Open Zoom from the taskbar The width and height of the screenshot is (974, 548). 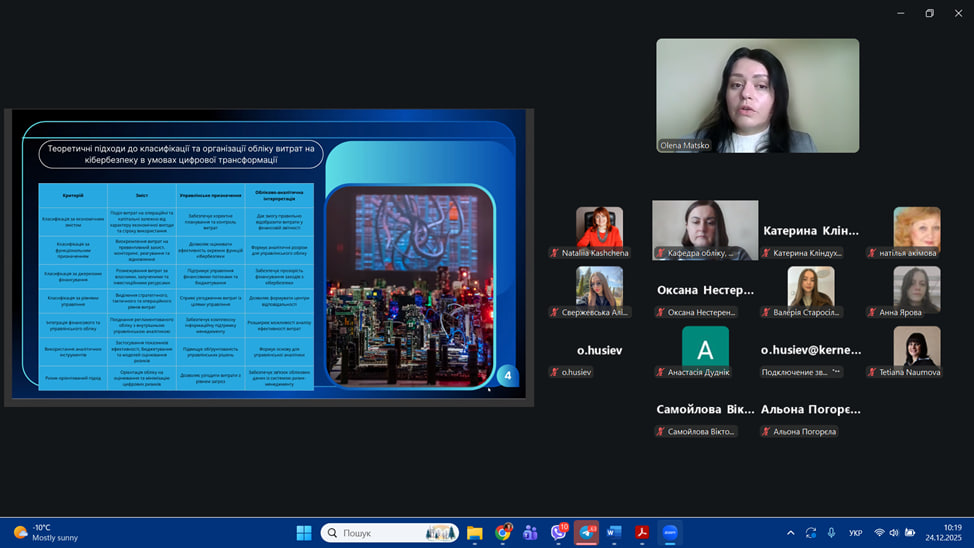670,533
